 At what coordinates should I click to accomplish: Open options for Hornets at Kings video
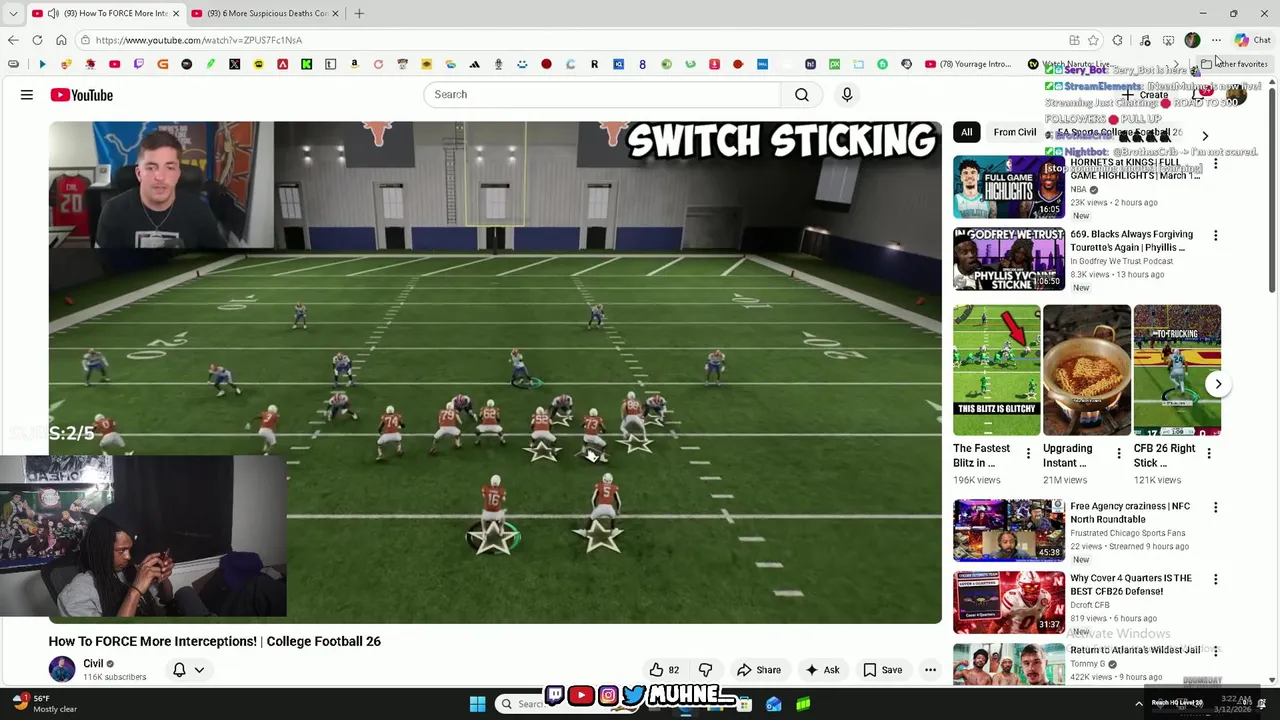pos(1215,164)
